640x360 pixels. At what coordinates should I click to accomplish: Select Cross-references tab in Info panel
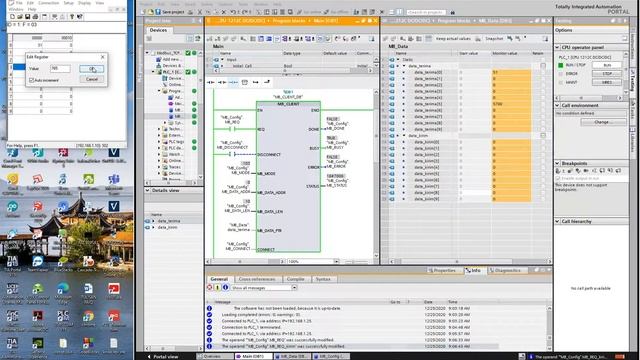pos(257,279)
